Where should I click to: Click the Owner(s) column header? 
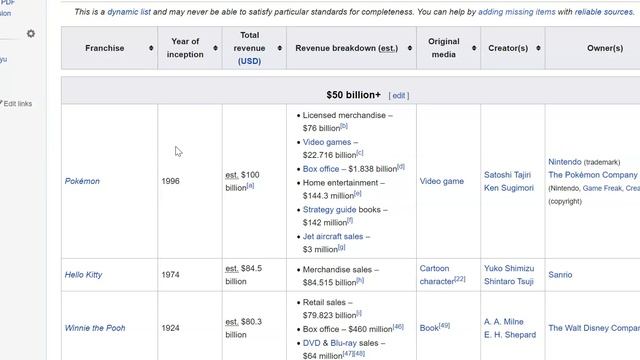605,48
